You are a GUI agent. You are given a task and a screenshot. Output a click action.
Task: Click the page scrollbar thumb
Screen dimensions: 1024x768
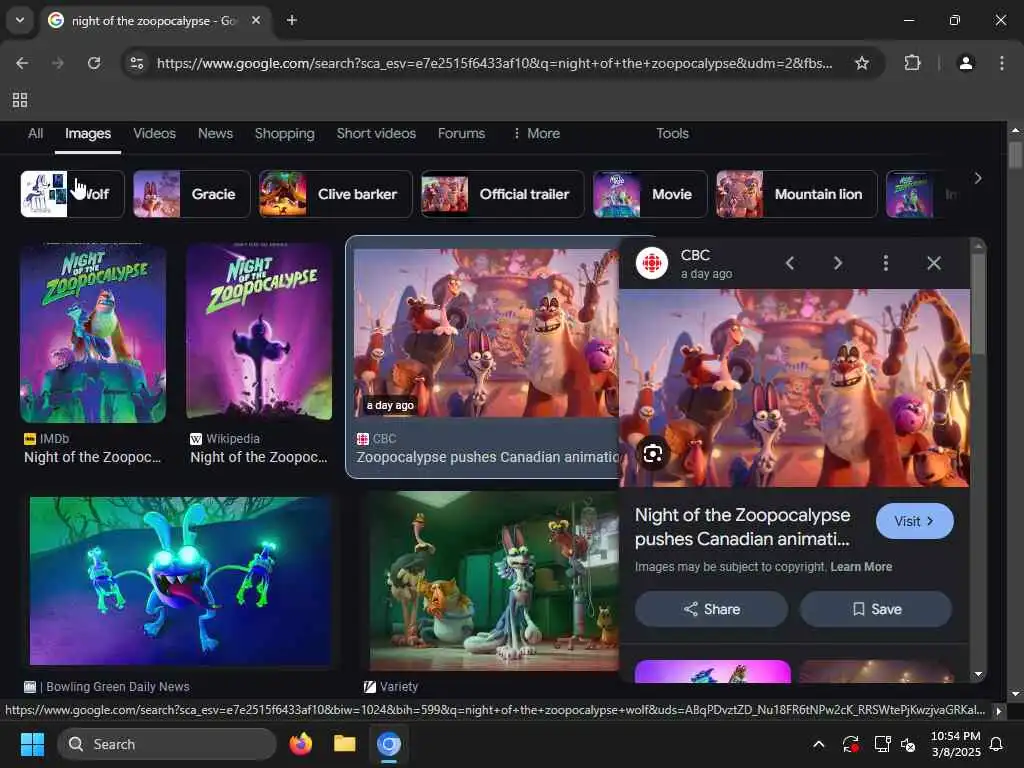[x=1015, y=155]
